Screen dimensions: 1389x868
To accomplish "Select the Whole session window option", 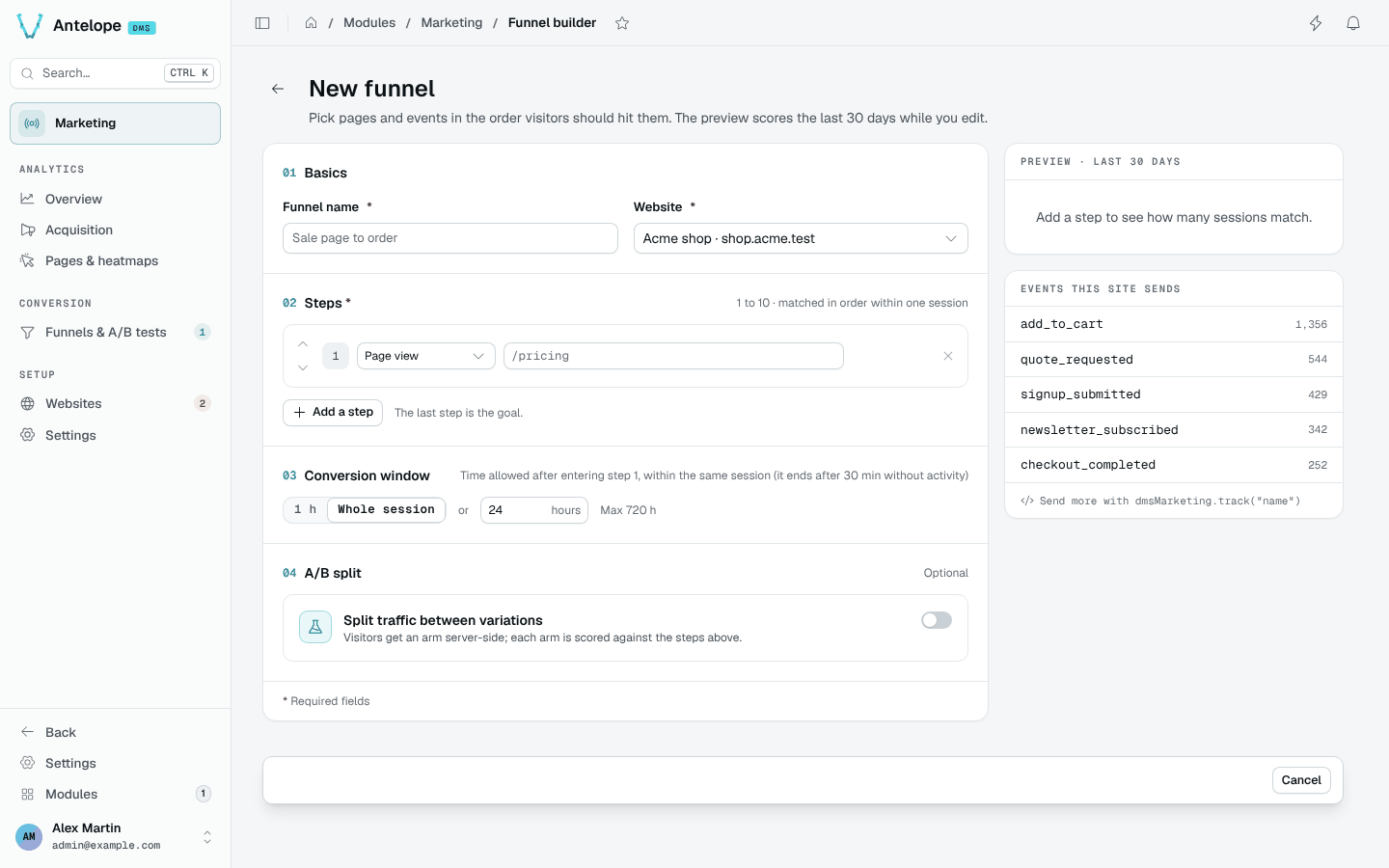I will point(386,510).
